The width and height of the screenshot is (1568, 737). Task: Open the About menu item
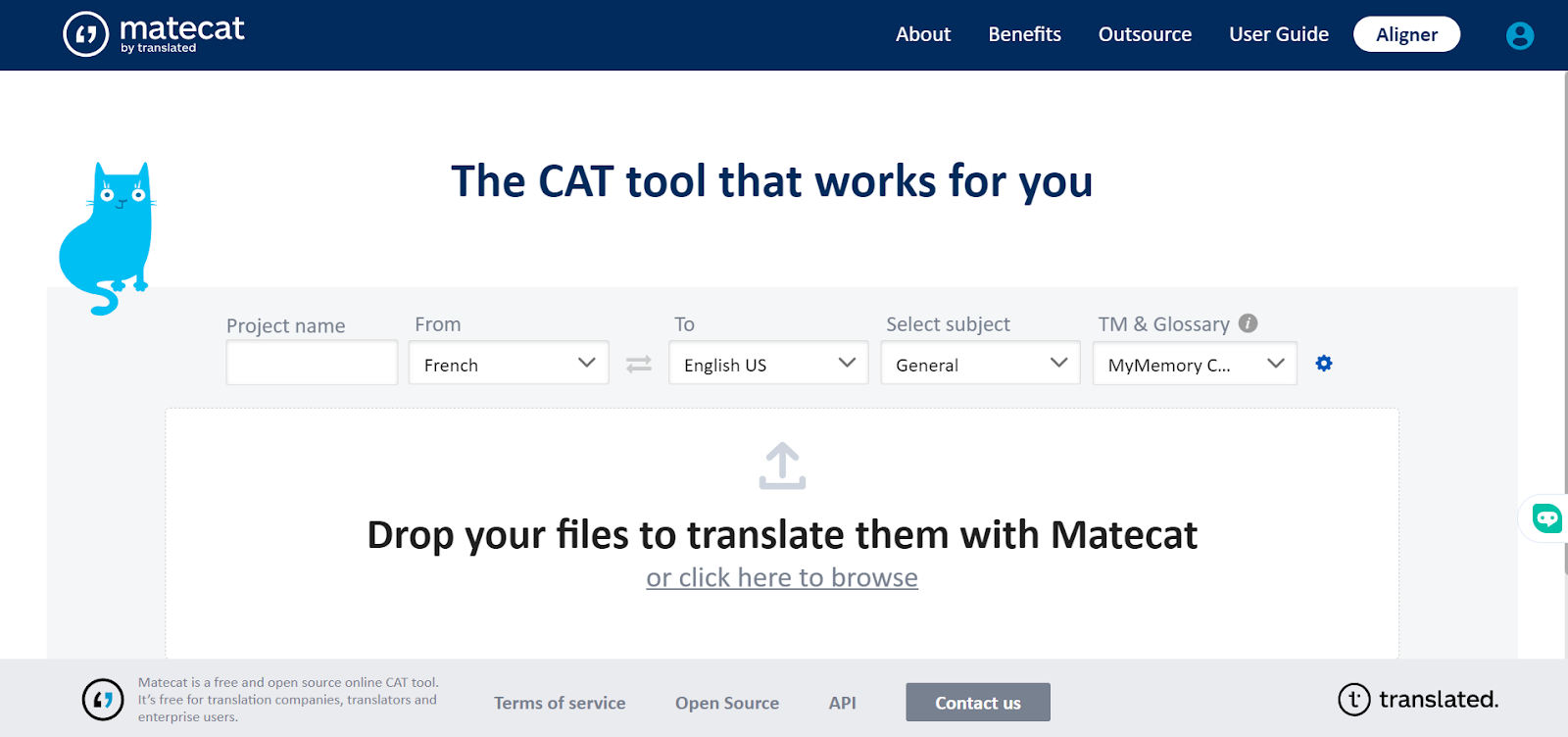(x=923, y=34)
